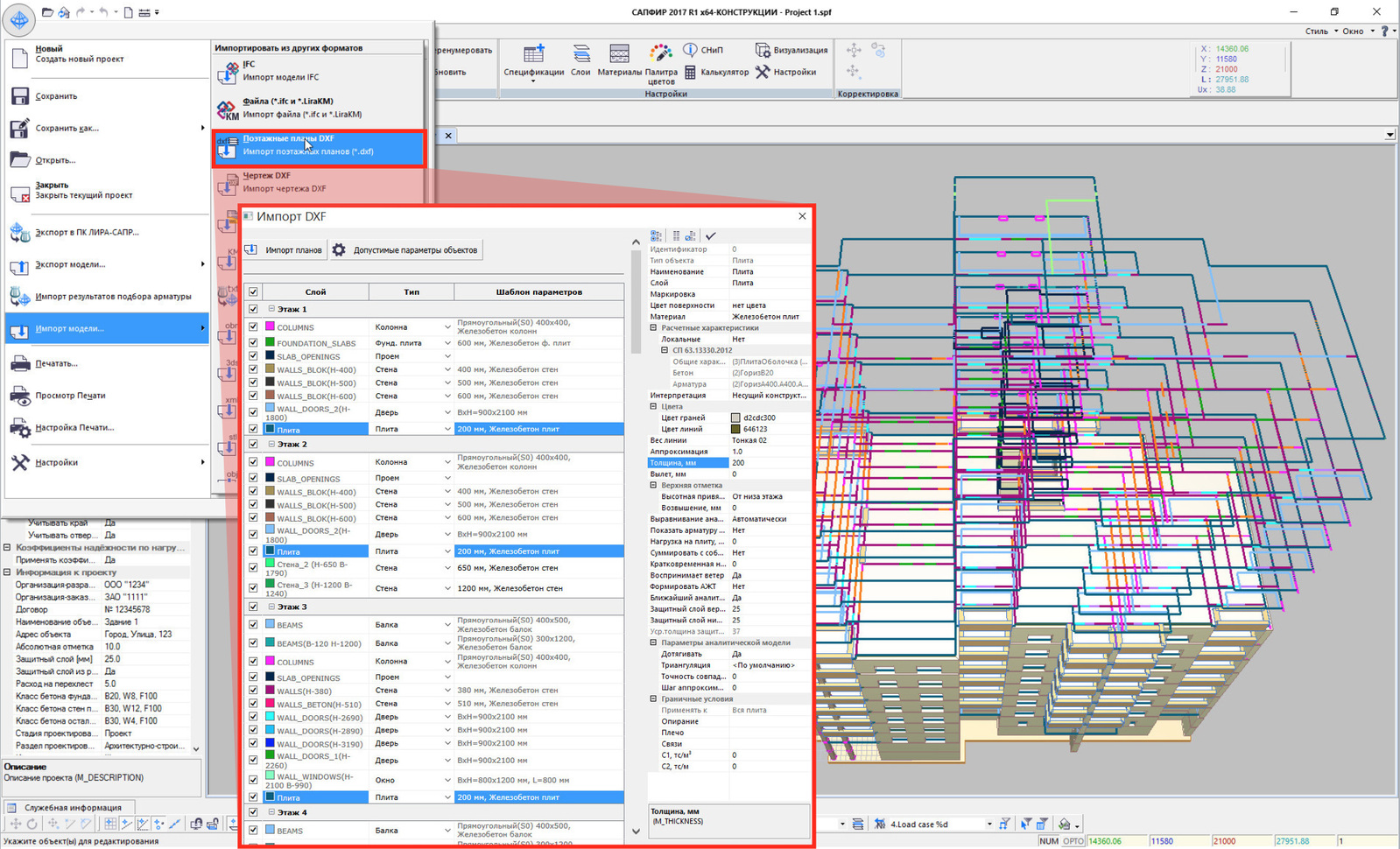This screenshot has width=1400, height=849.
Task: Click the Импорт планов button
Action: 284,250
